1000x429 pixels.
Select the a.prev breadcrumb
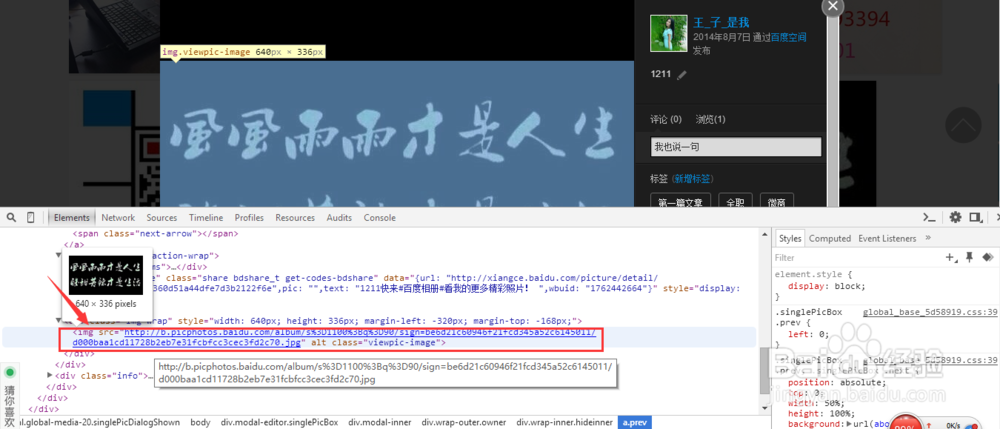point(635,422)
